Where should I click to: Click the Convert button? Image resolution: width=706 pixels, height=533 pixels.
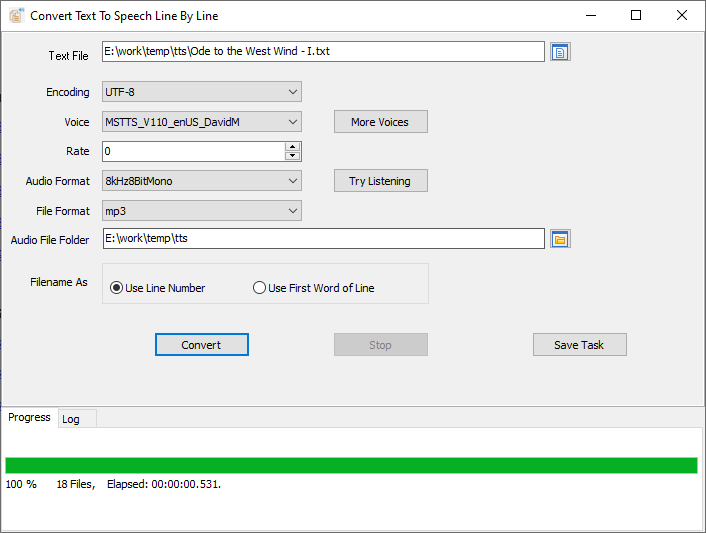click(x=202, y=345)
